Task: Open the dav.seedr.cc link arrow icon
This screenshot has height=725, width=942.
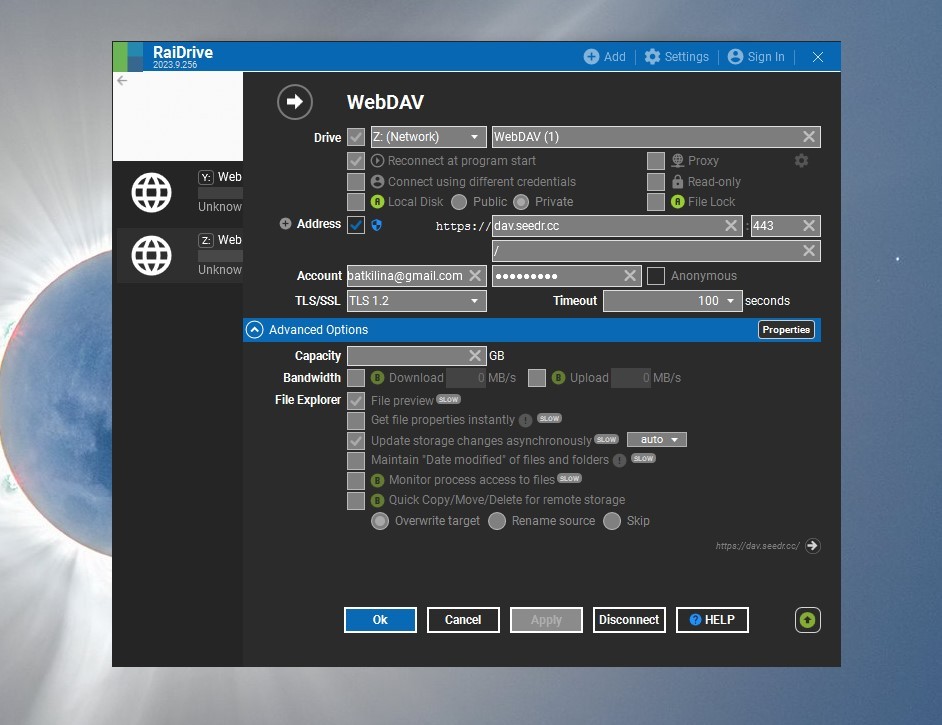Action: [813, 546]
